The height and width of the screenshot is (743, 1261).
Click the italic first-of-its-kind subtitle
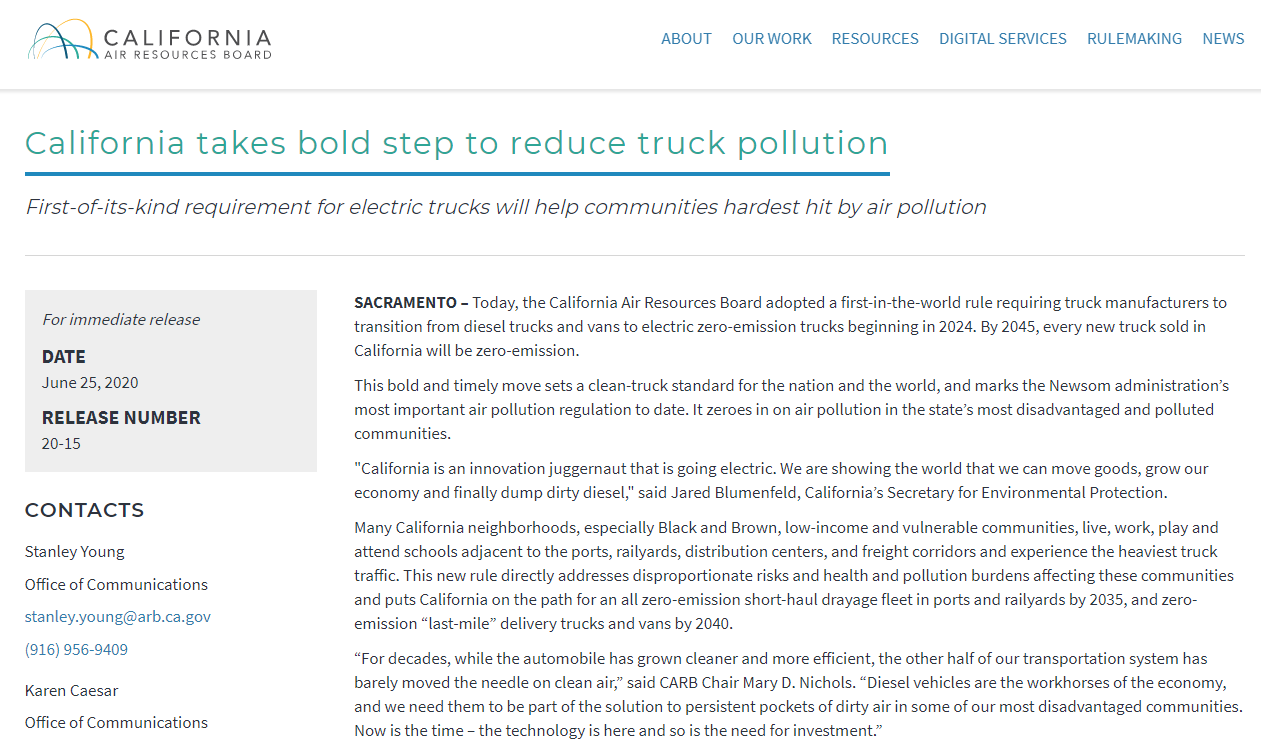pos(505,207)
